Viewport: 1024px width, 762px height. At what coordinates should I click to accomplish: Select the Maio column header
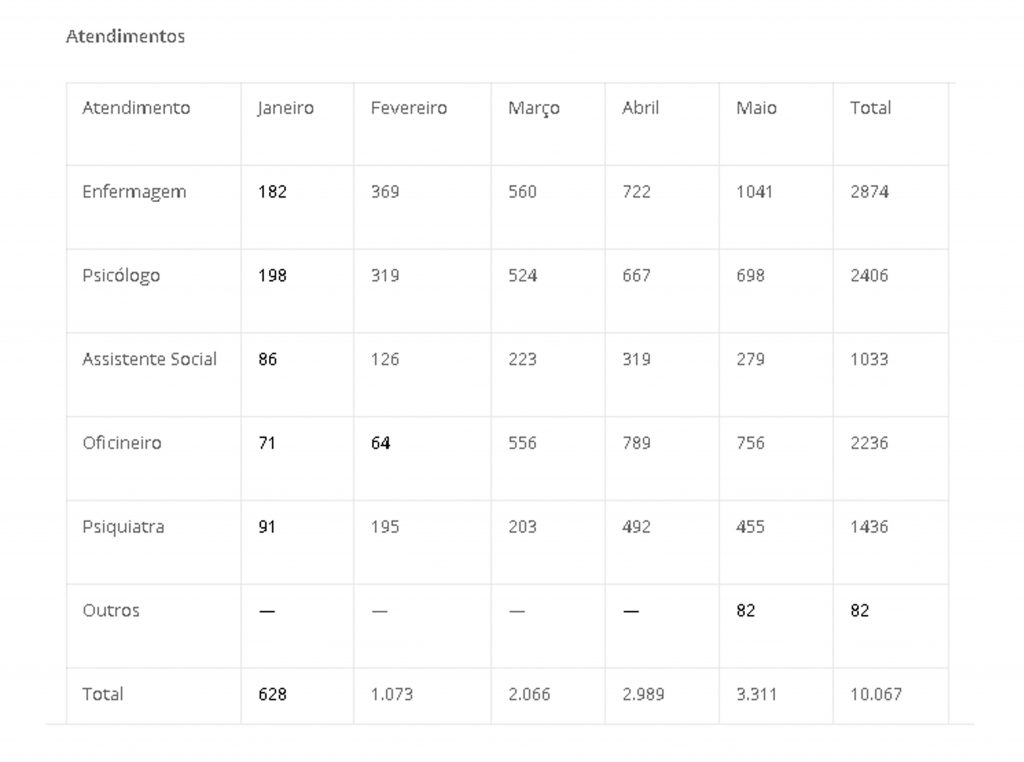756,108
